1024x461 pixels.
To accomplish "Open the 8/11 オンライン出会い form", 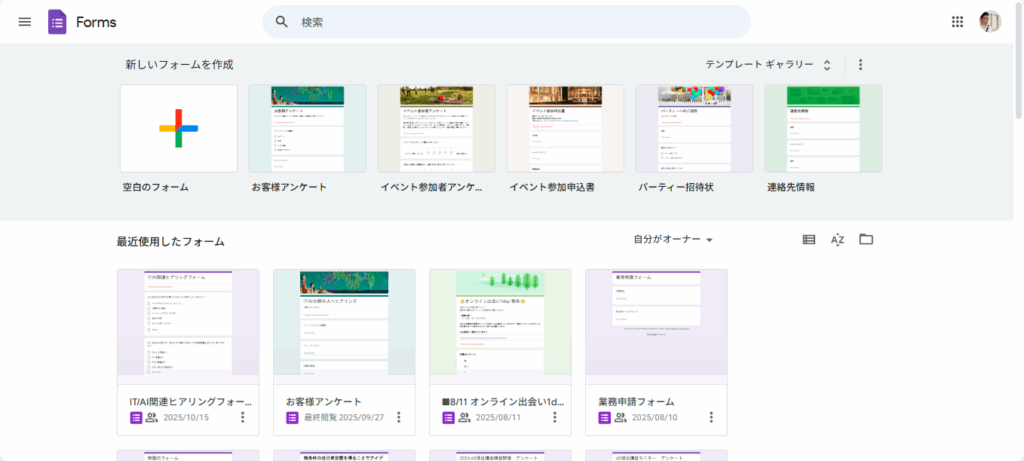I will tap(500, 328).
